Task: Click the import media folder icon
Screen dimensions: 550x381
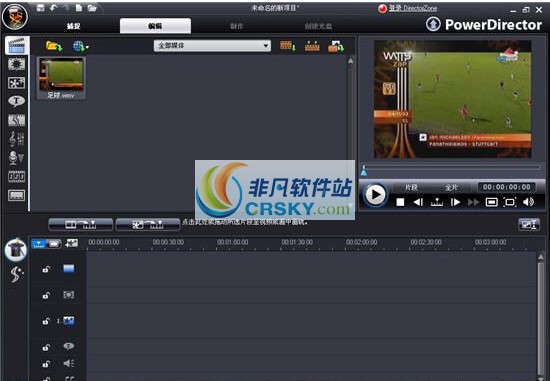Action: 54,46
